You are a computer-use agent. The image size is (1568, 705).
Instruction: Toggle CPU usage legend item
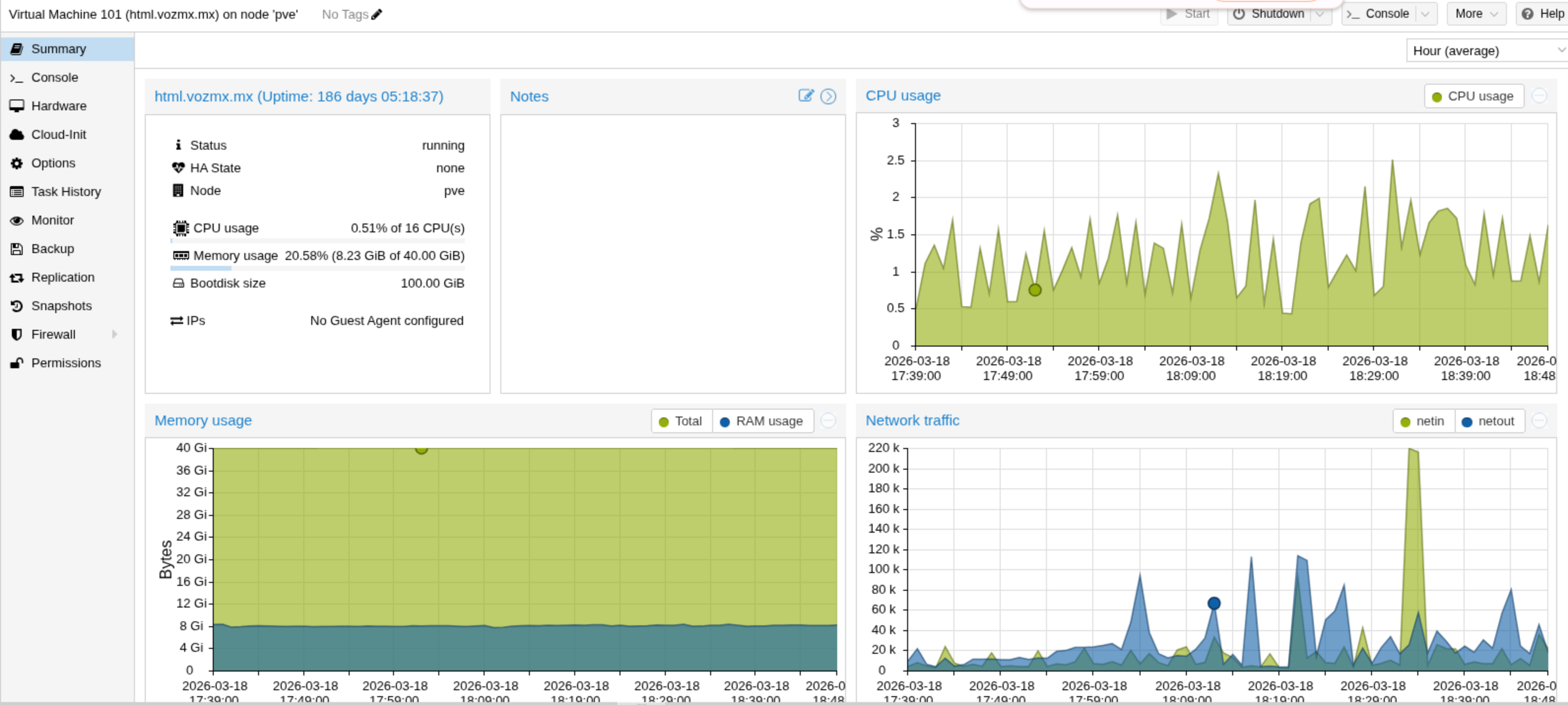(1473, 96)
